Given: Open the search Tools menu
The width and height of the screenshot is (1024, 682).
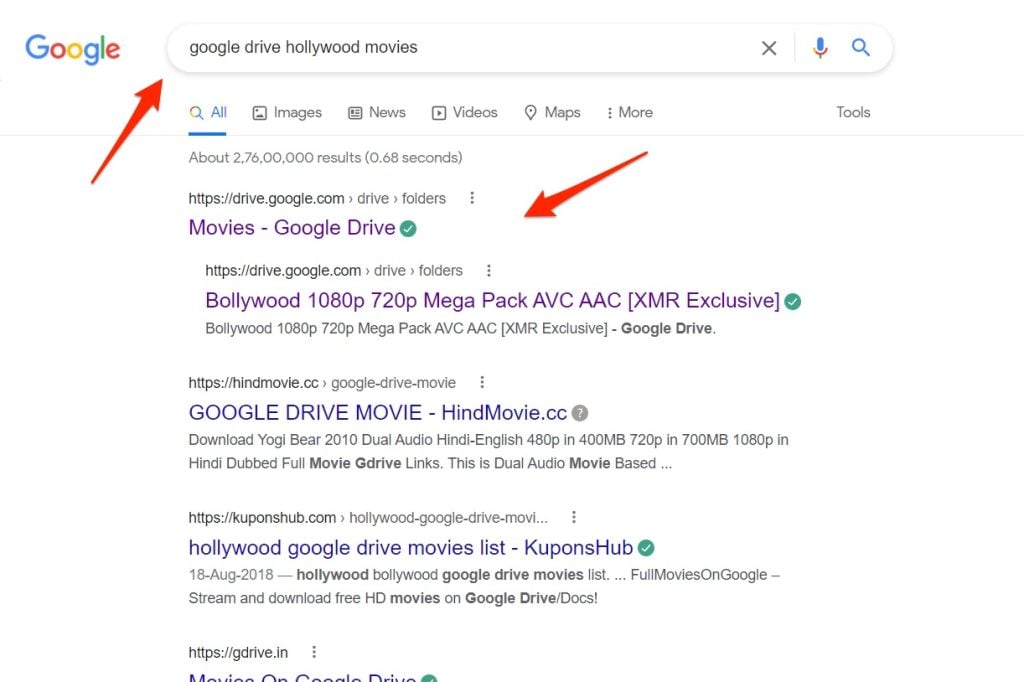Looking at the screenshot, I should pos(853,112).
